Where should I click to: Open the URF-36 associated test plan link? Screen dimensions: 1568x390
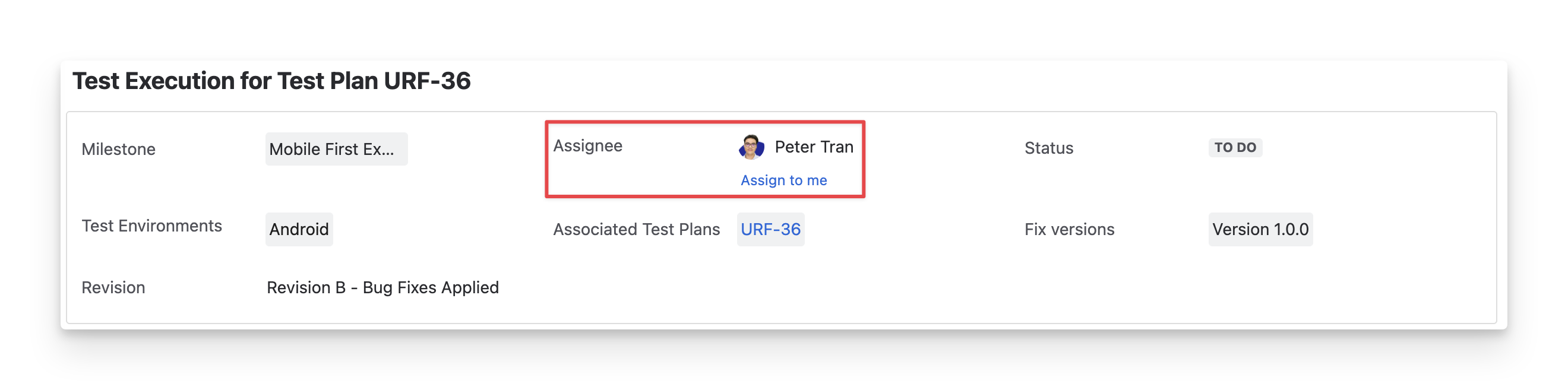tap(770, 229)
